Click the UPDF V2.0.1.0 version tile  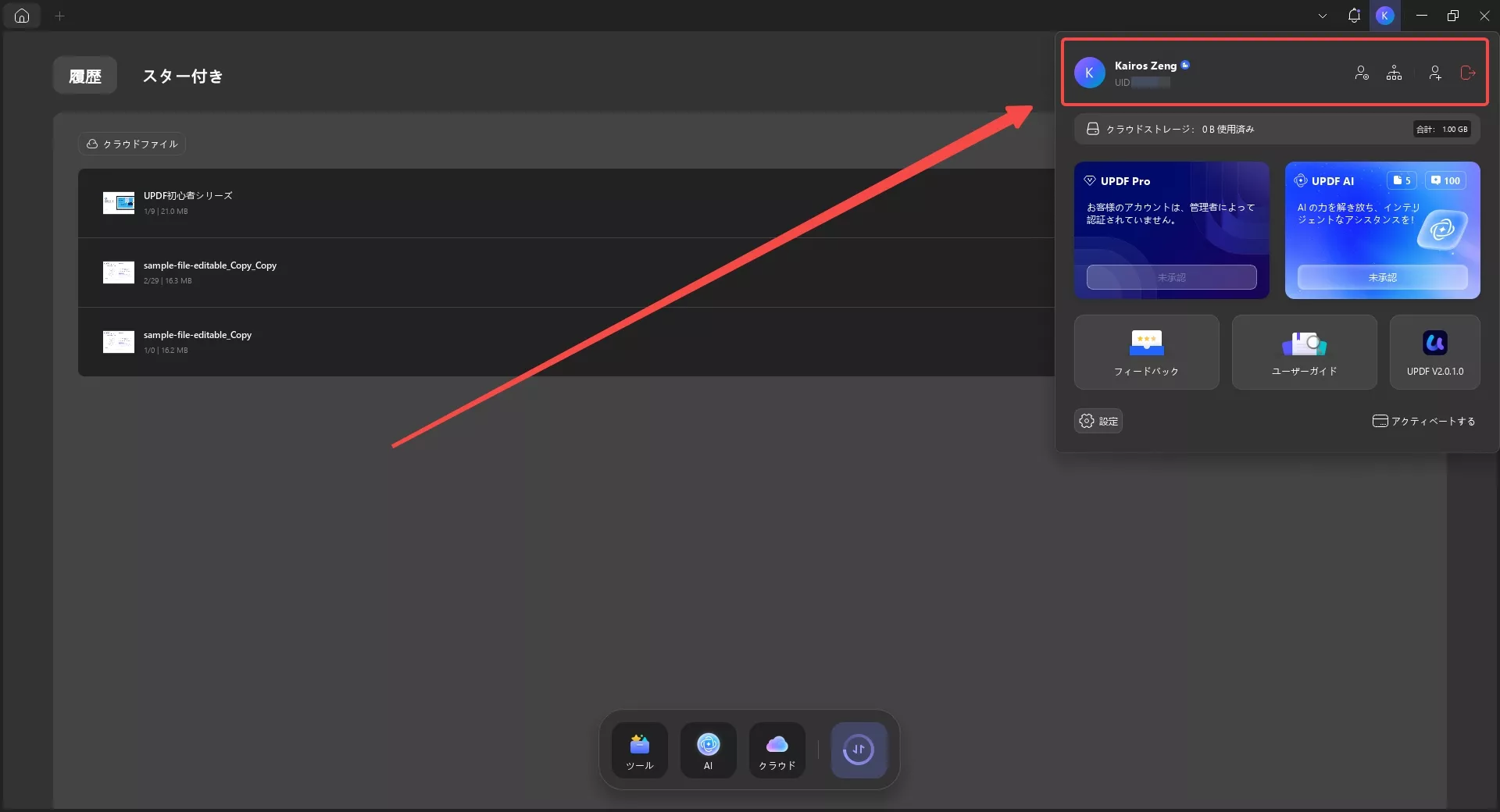click(x=1435, y=352)
